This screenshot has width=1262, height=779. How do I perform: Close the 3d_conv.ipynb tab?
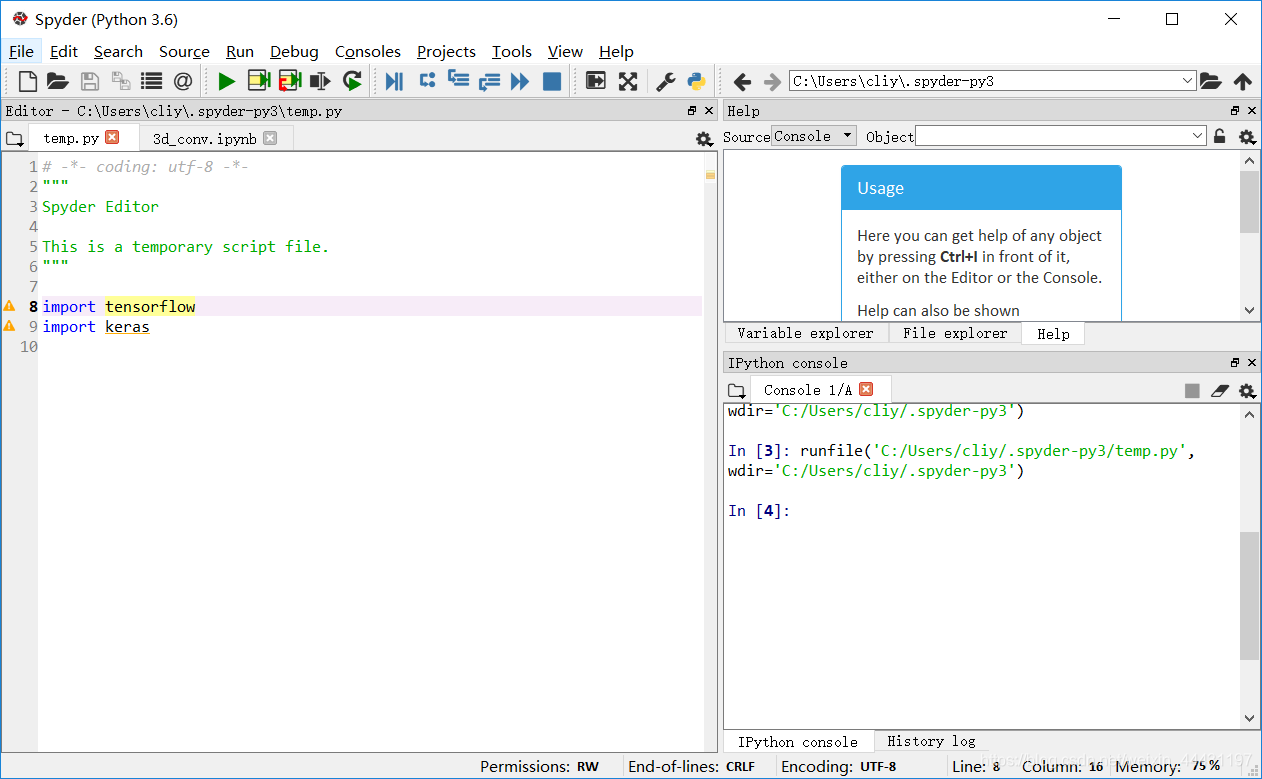coord(270,138)
